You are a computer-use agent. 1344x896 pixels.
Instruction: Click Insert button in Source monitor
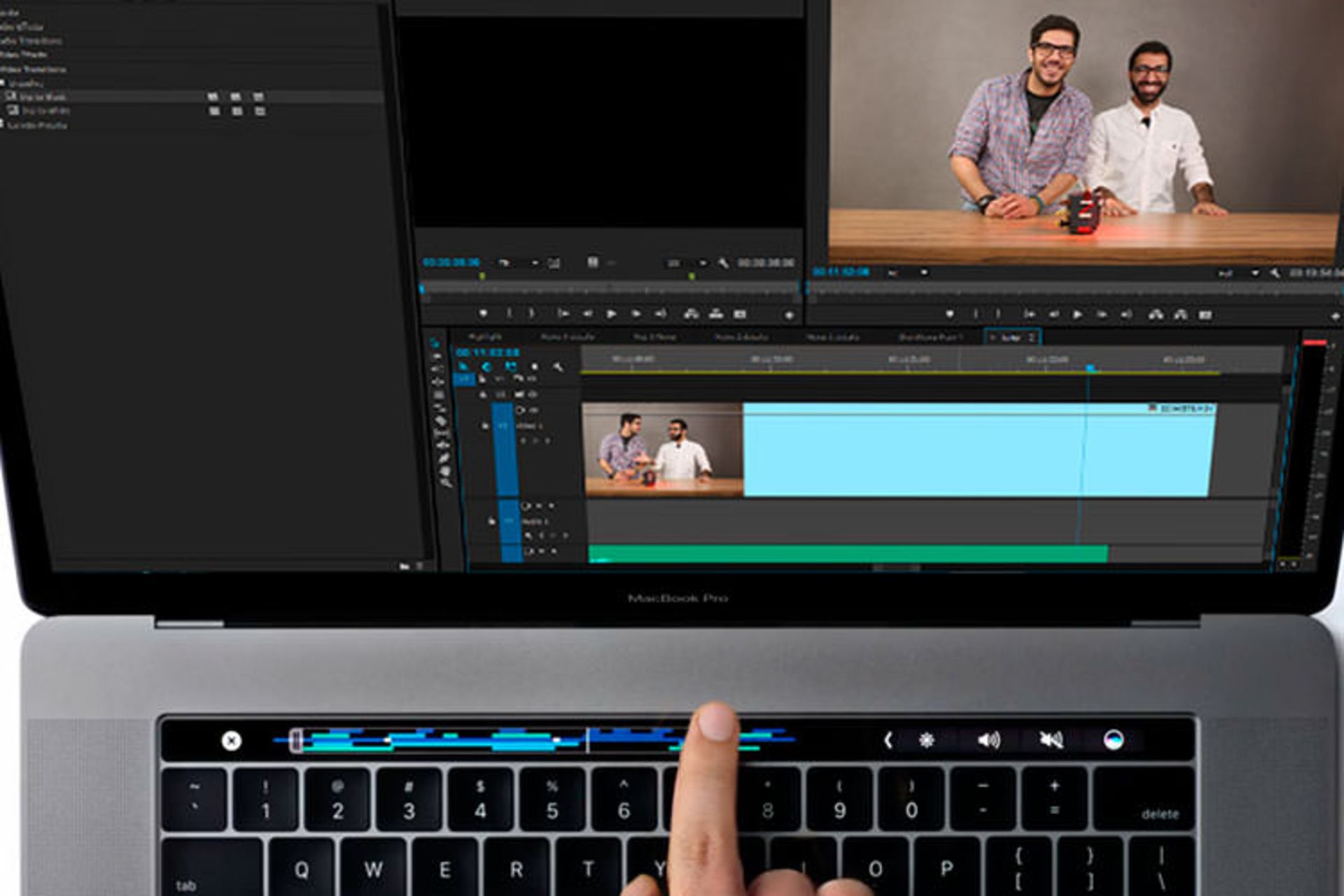[x=691, y=314]
